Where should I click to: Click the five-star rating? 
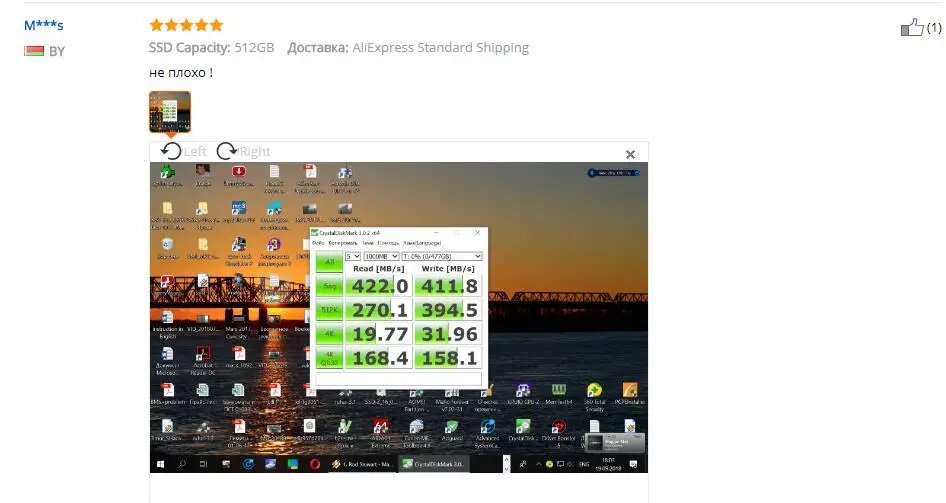186,25
